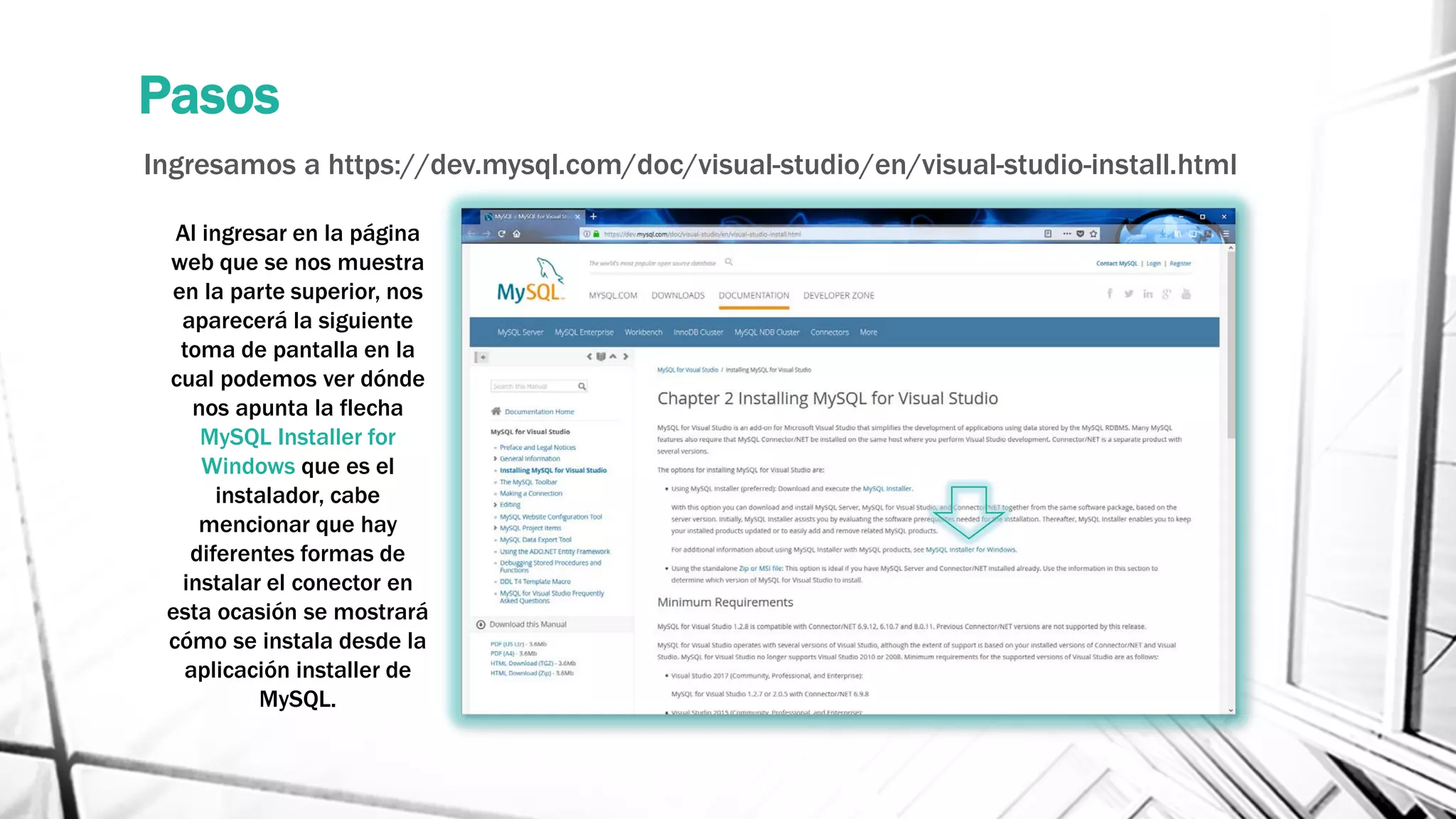Click the top site search magnifier icon
The image size is (1456, 819).
(729, 262)
